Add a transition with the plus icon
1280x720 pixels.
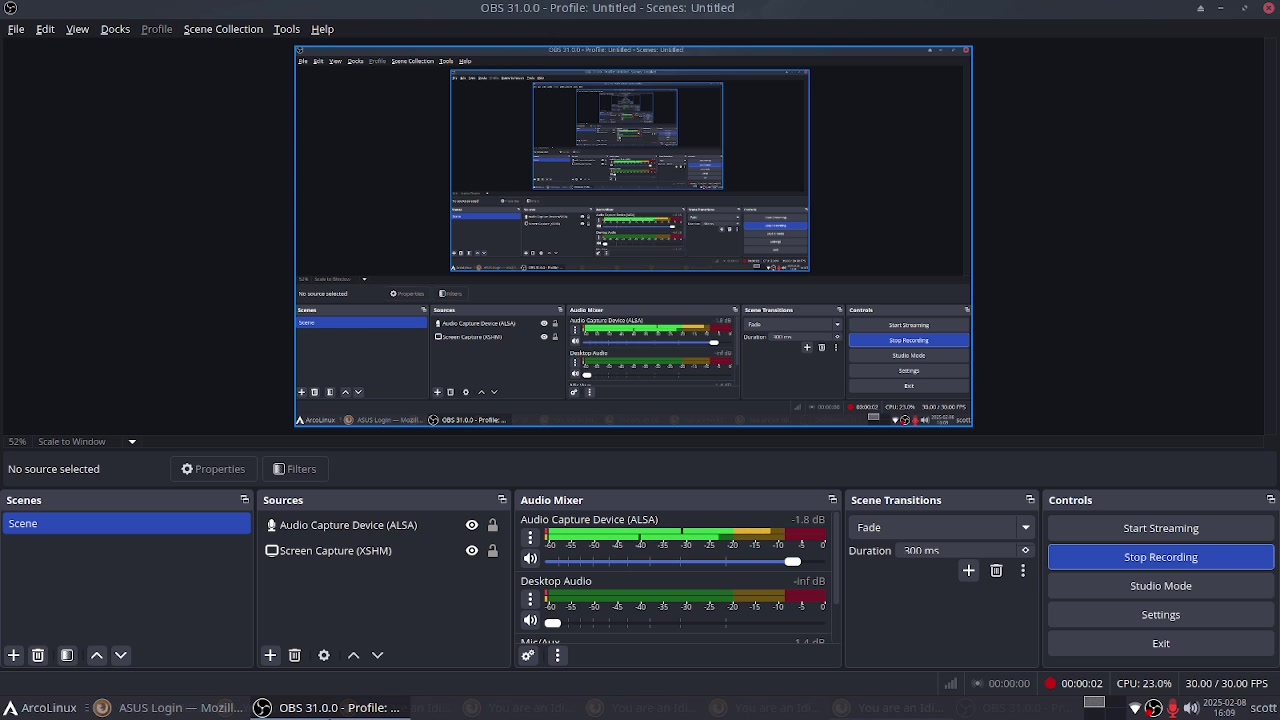pos(968,571)
